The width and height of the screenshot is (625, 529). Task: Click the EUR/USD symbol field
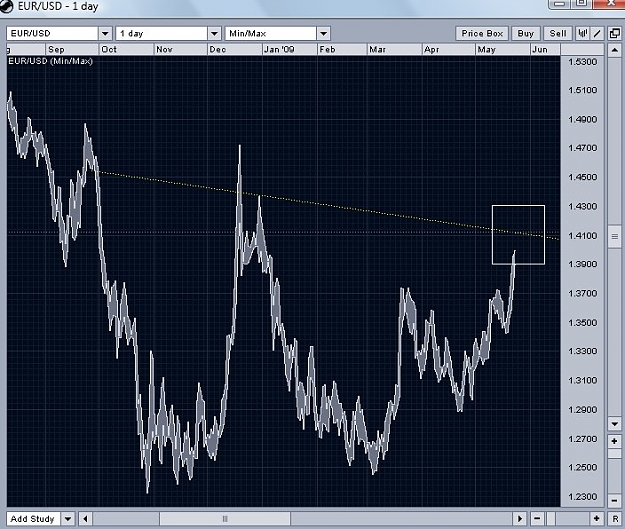point(53,33)
